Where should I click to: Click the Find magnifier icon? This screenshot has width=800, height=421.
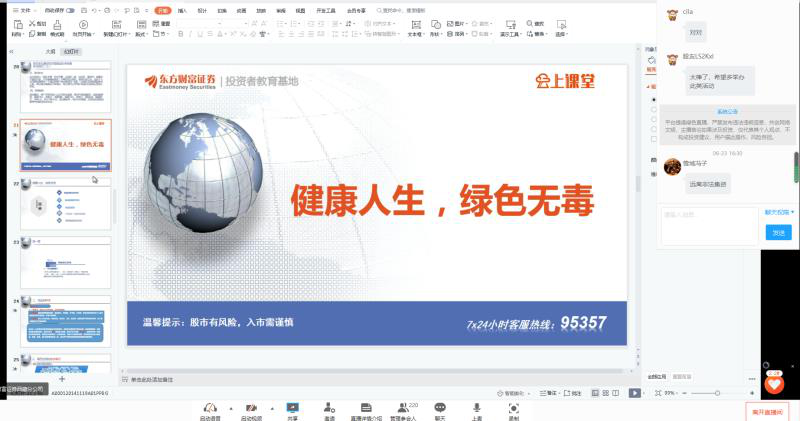point(530,23)
